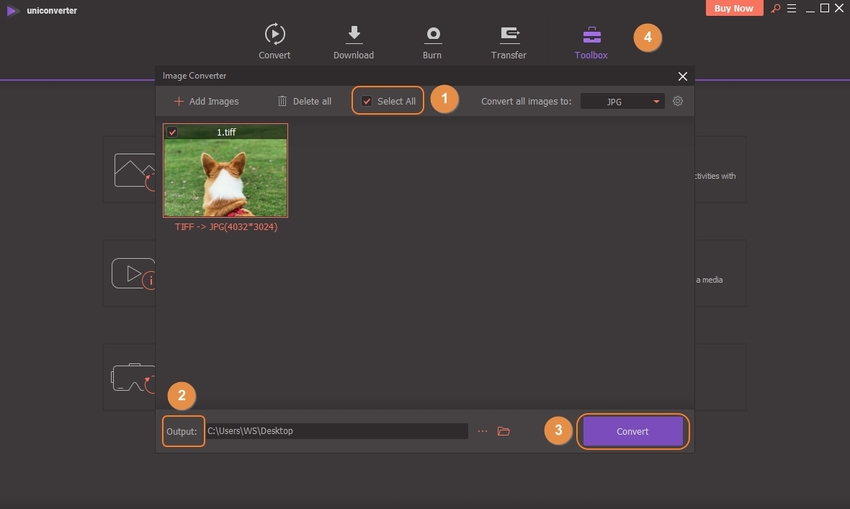Image resolution: width=850 pixels, height=509 pixels.
Task: Open the output folder icon
Action: point(504,431)
